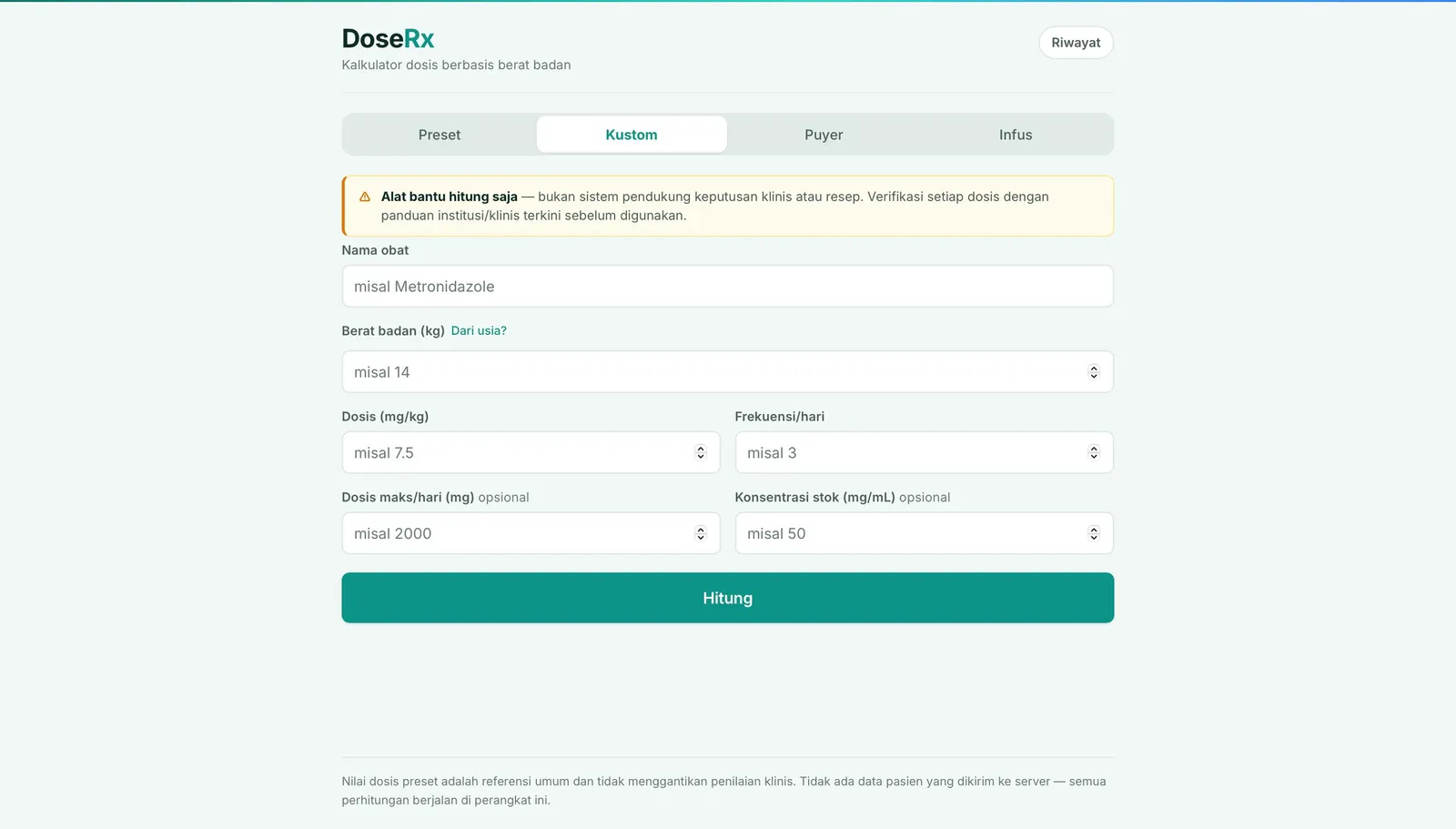
Task: Switch to the Preset tab
Action: (x=440, y=135)
